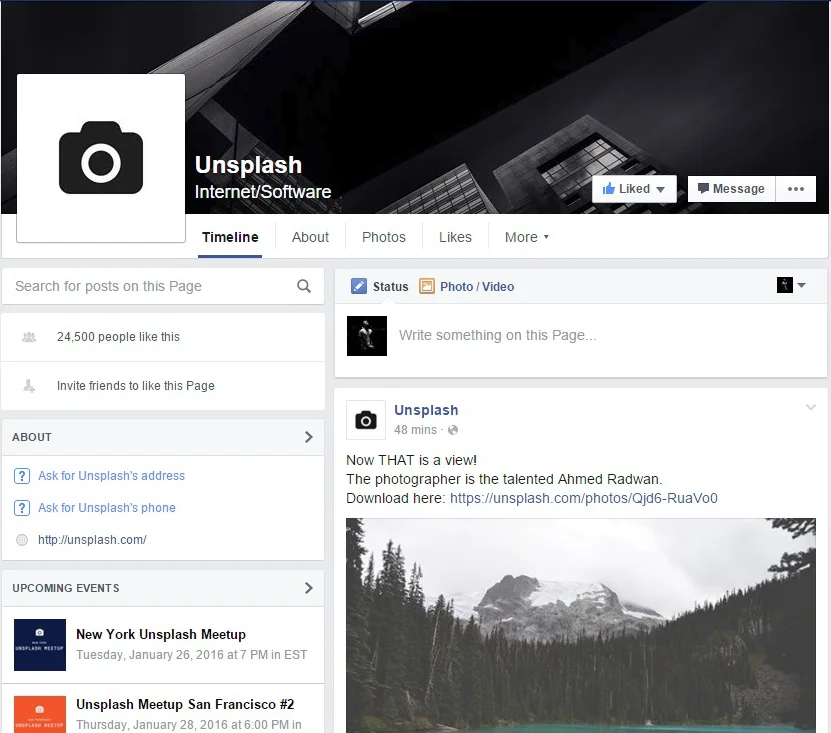Click question icon beside Unsplash's phone
Image resolution: width=831 pixels, height=733 pixels.
[x=21, y=508]
